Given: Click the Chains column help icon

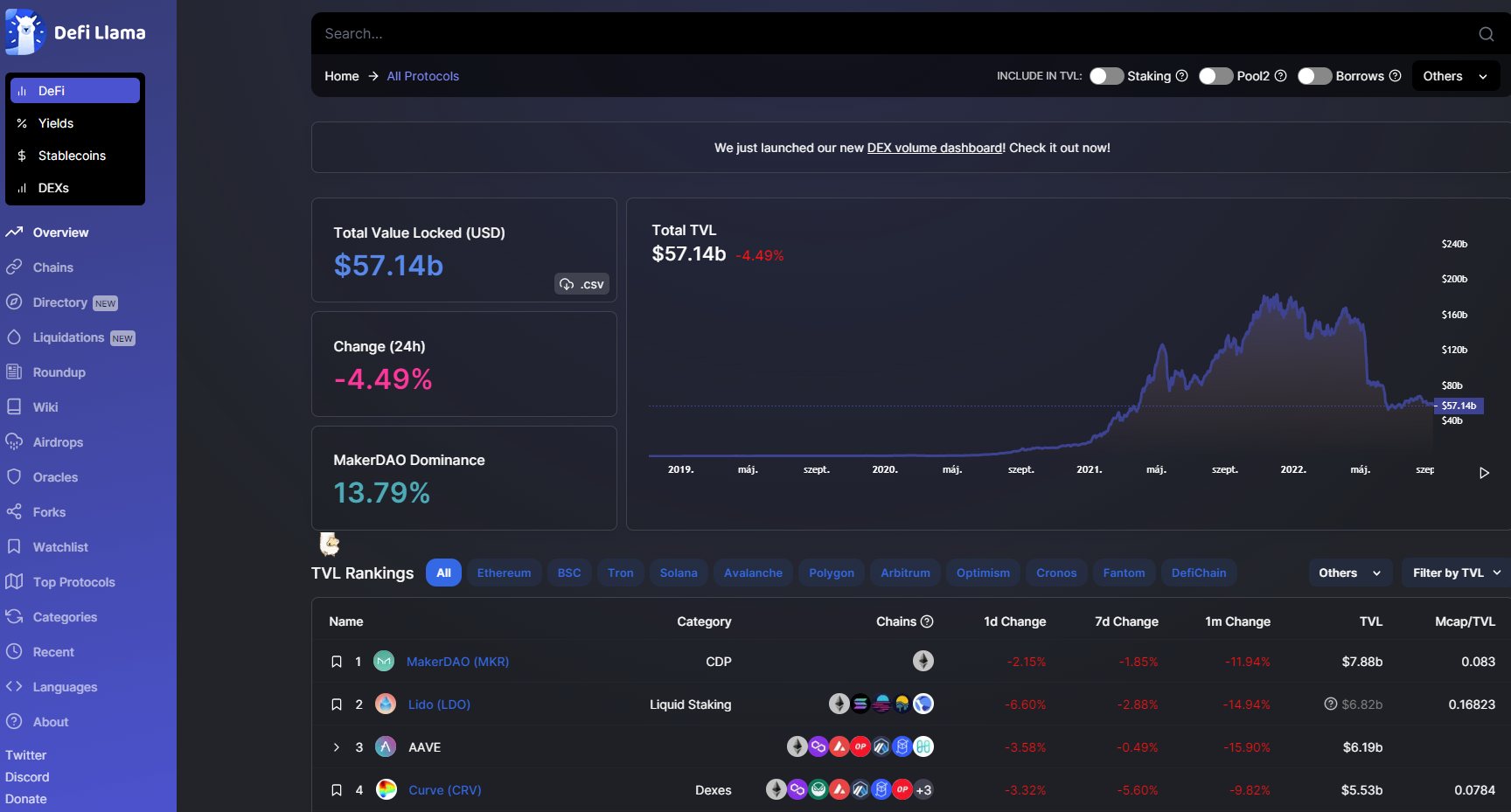Looking at the screenshot, I should (927, 621).
